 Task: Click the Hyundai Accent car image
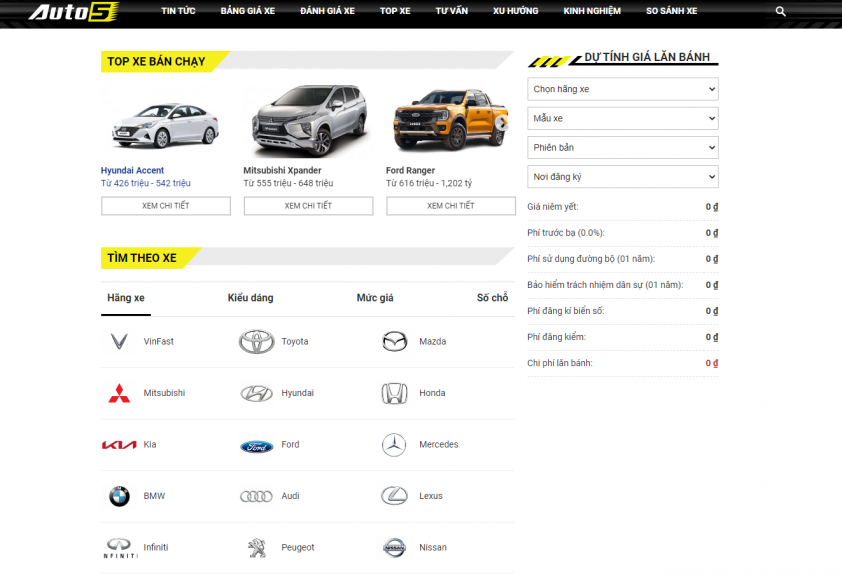tap(165, 125)
